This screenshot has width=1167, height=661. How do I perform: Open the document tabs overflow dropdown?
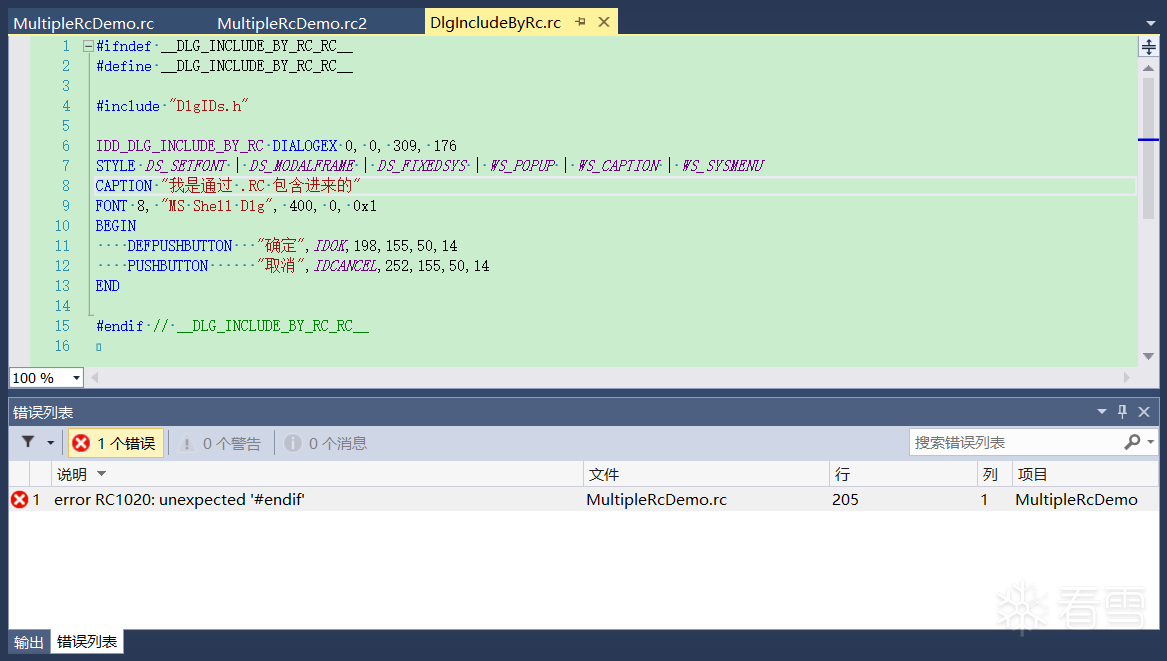(x=1151, y=24)
